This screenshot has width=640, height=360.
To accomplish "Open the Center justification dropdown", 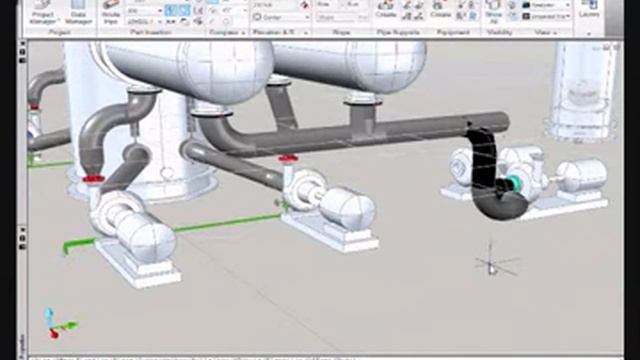I will (281, 17).
